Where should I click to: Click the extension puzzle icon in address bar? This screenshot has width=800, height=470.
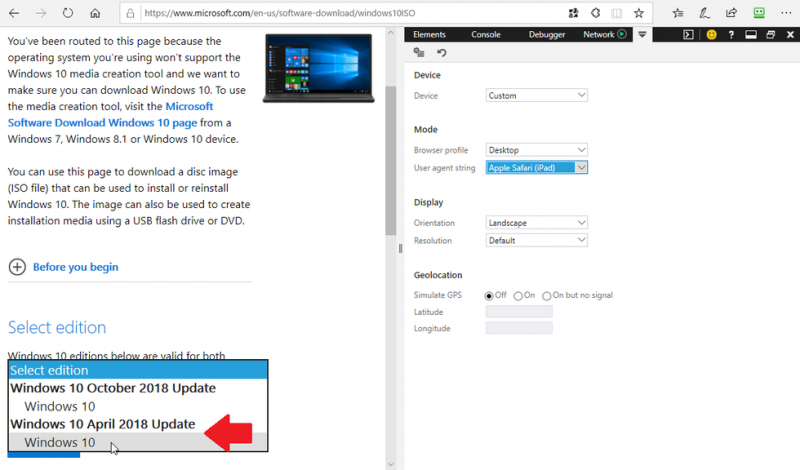tap(595, 13)
